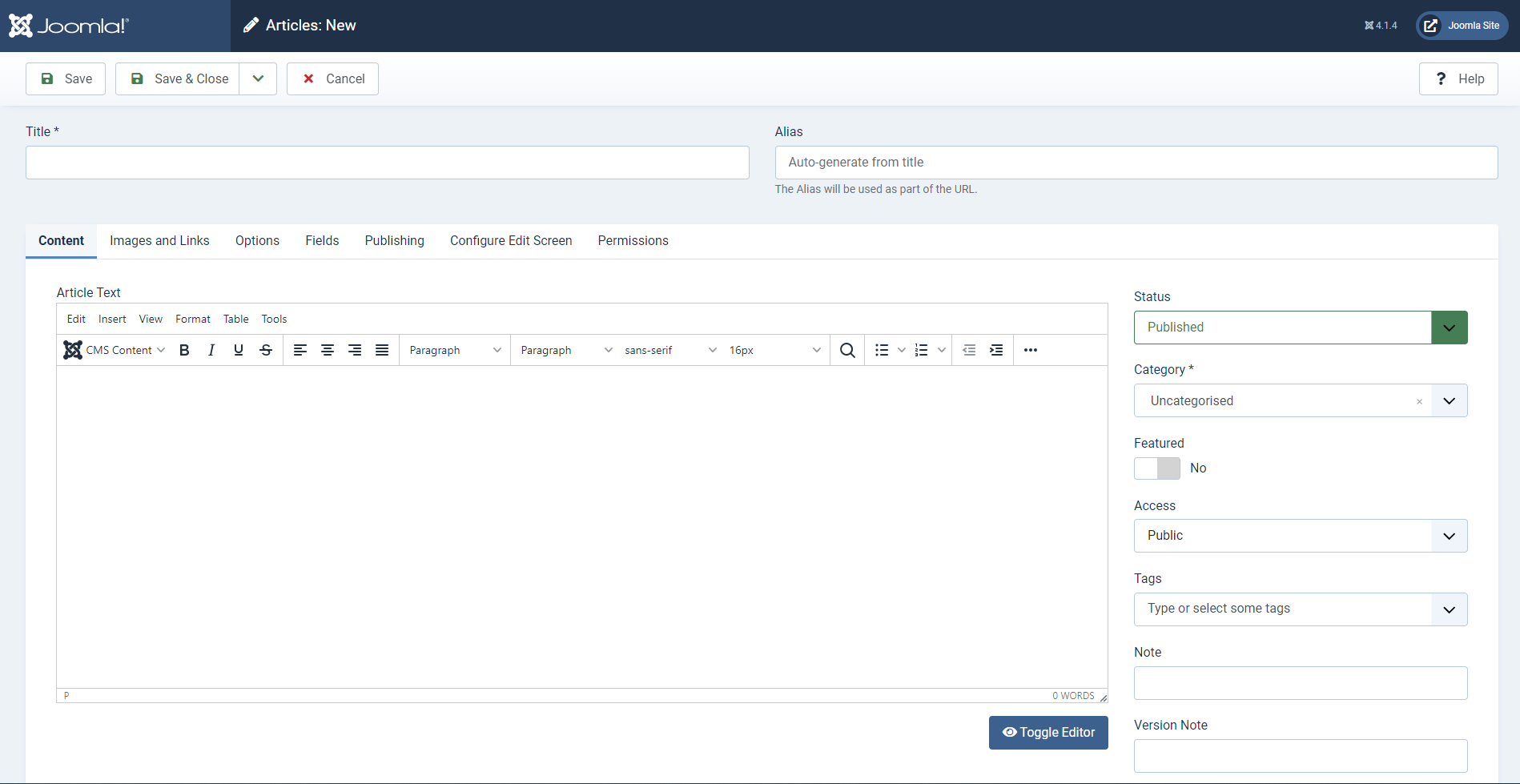1520x784 pixels.
Task: Open the second Paragraph styles dropdown
Action: (566, 350)
